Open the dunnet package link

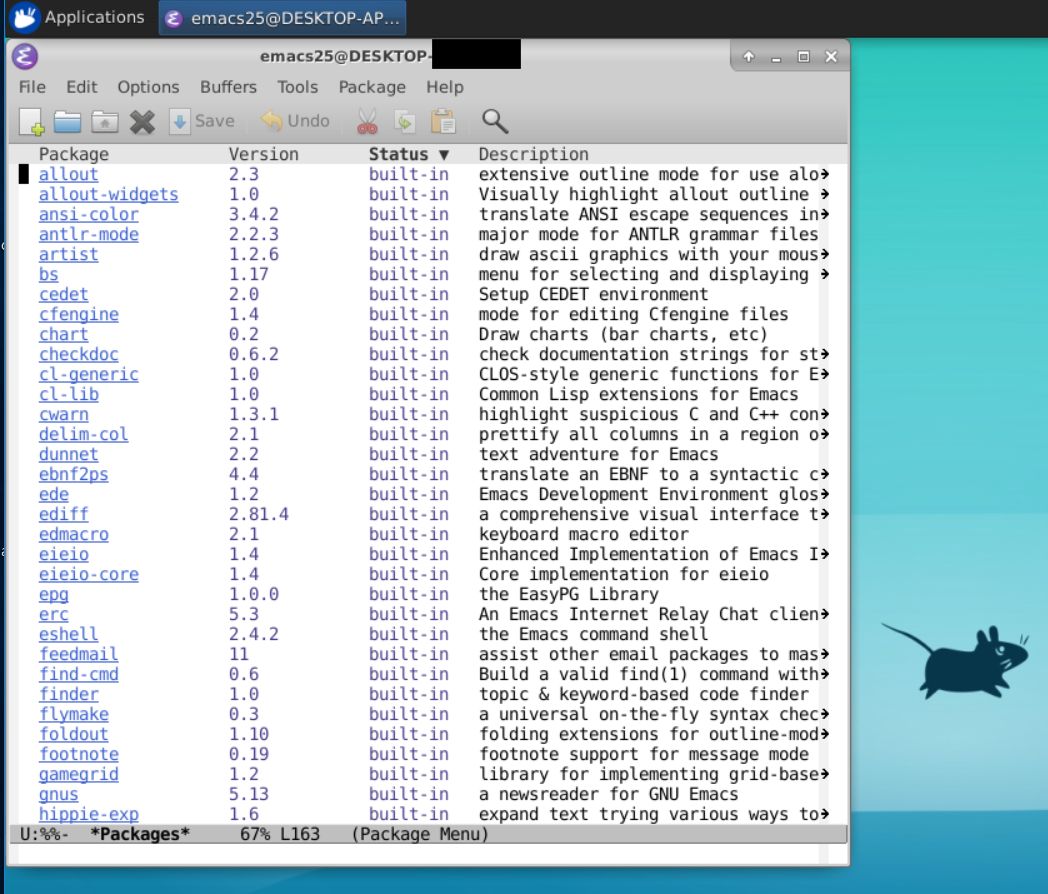coord(68,454)
